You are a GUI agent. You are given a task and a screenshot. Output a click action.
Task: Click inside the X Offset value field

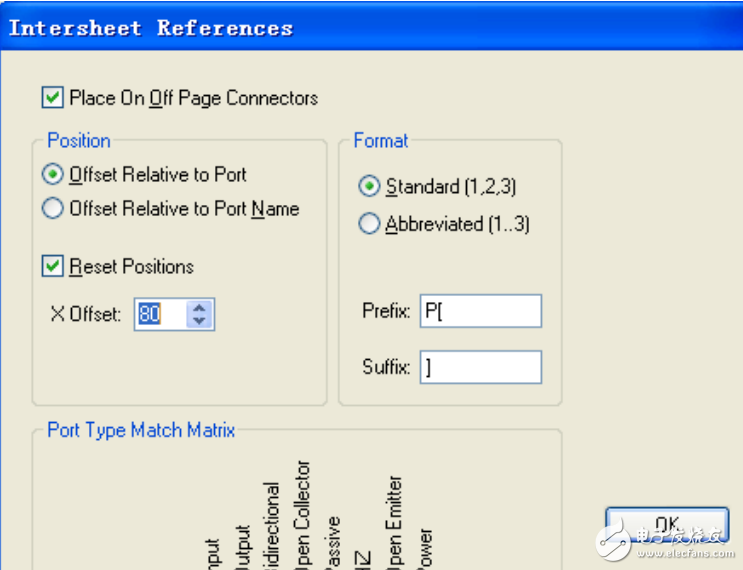[x=160, y=315]
